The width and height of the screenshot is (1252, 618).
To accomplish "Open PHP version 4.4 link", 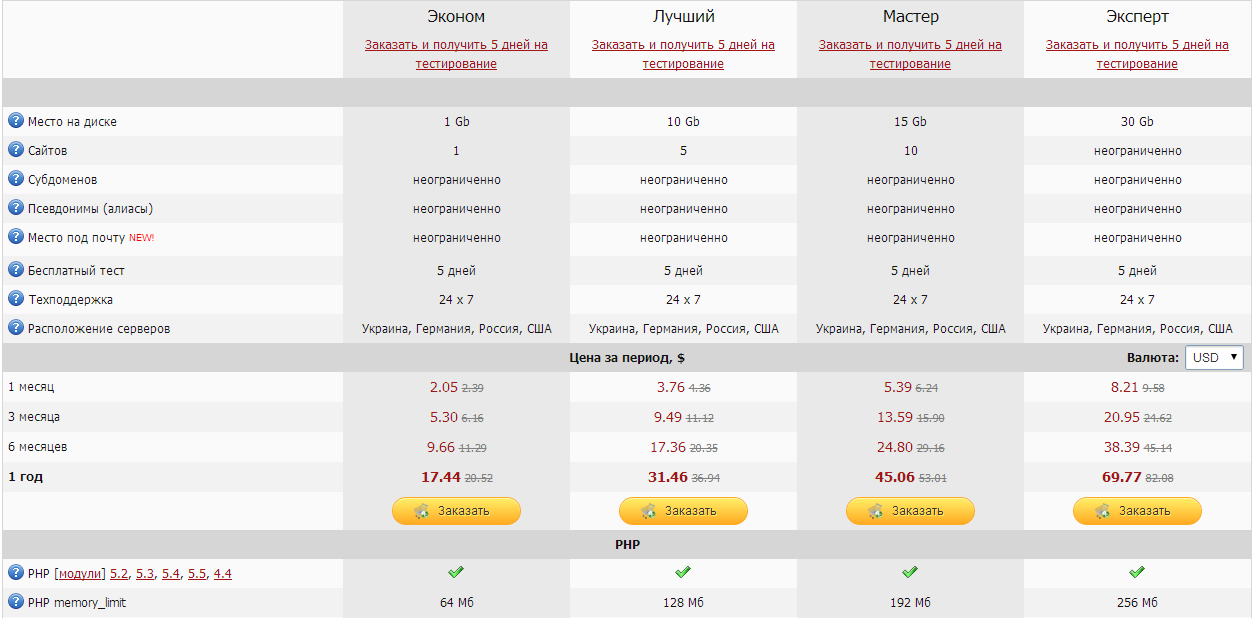I will [223, 574].
